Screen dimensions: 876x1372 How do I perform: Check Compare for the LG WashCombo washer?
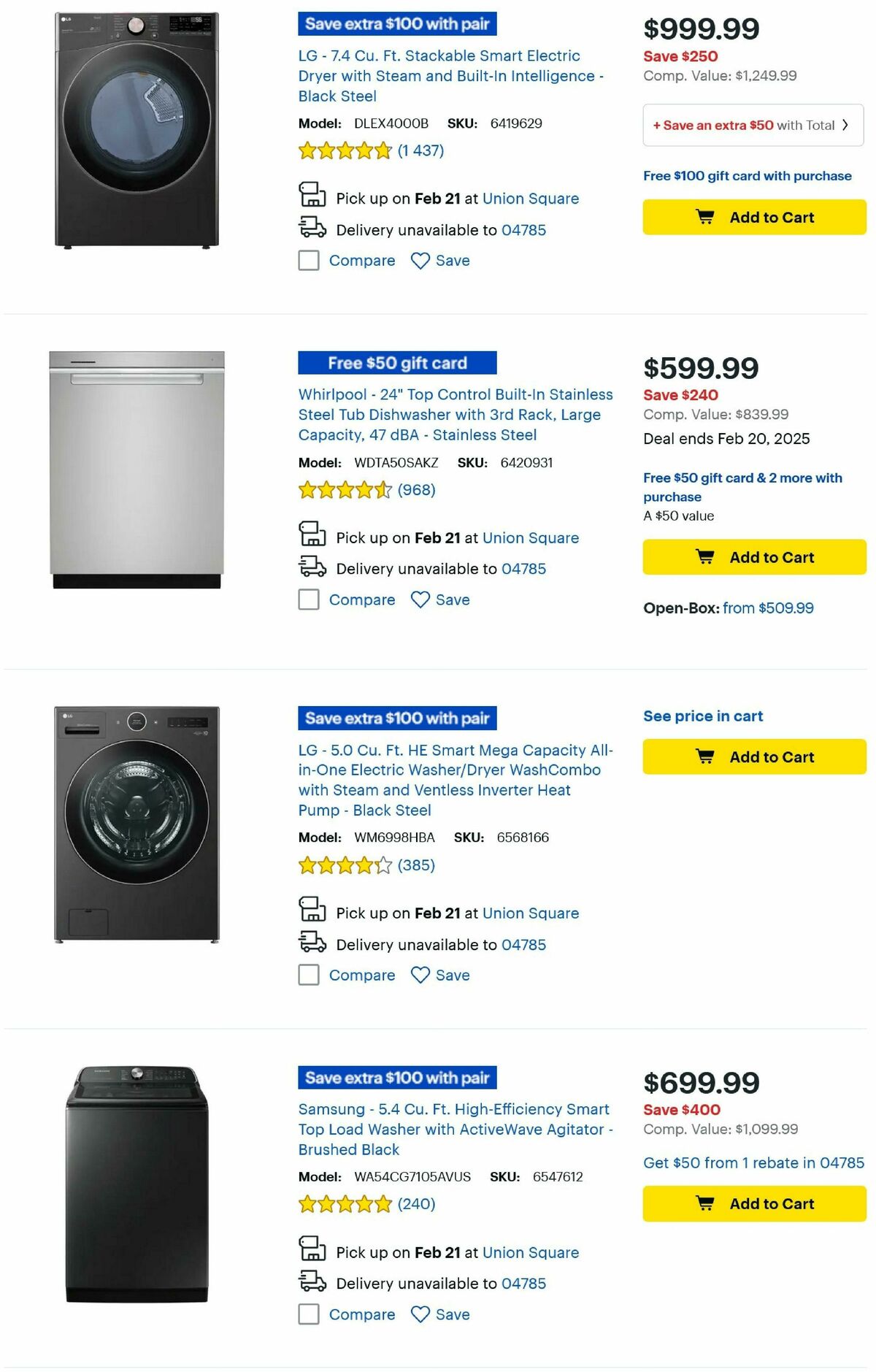(307, 975)
